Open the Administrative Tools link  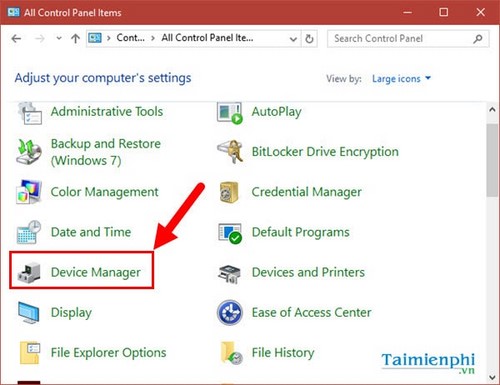[107, 112]
